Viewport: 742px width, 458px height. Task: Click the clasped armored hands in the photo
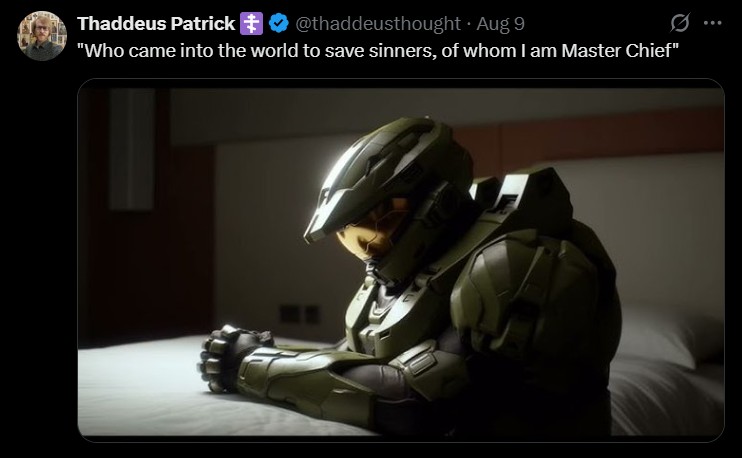pyautogui.click(x=233, y=358)
